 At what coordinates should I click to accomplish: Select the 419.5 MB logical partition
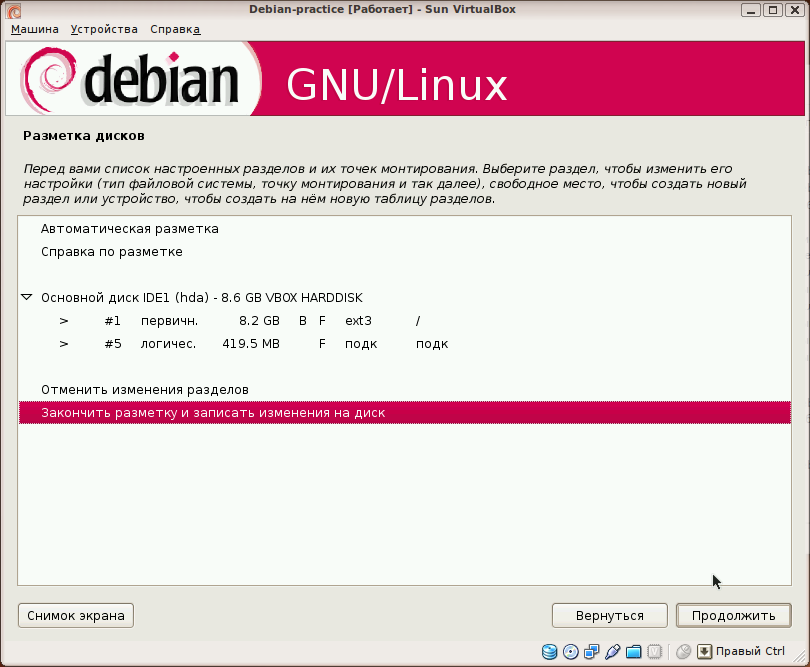click(x=404, y=344)
